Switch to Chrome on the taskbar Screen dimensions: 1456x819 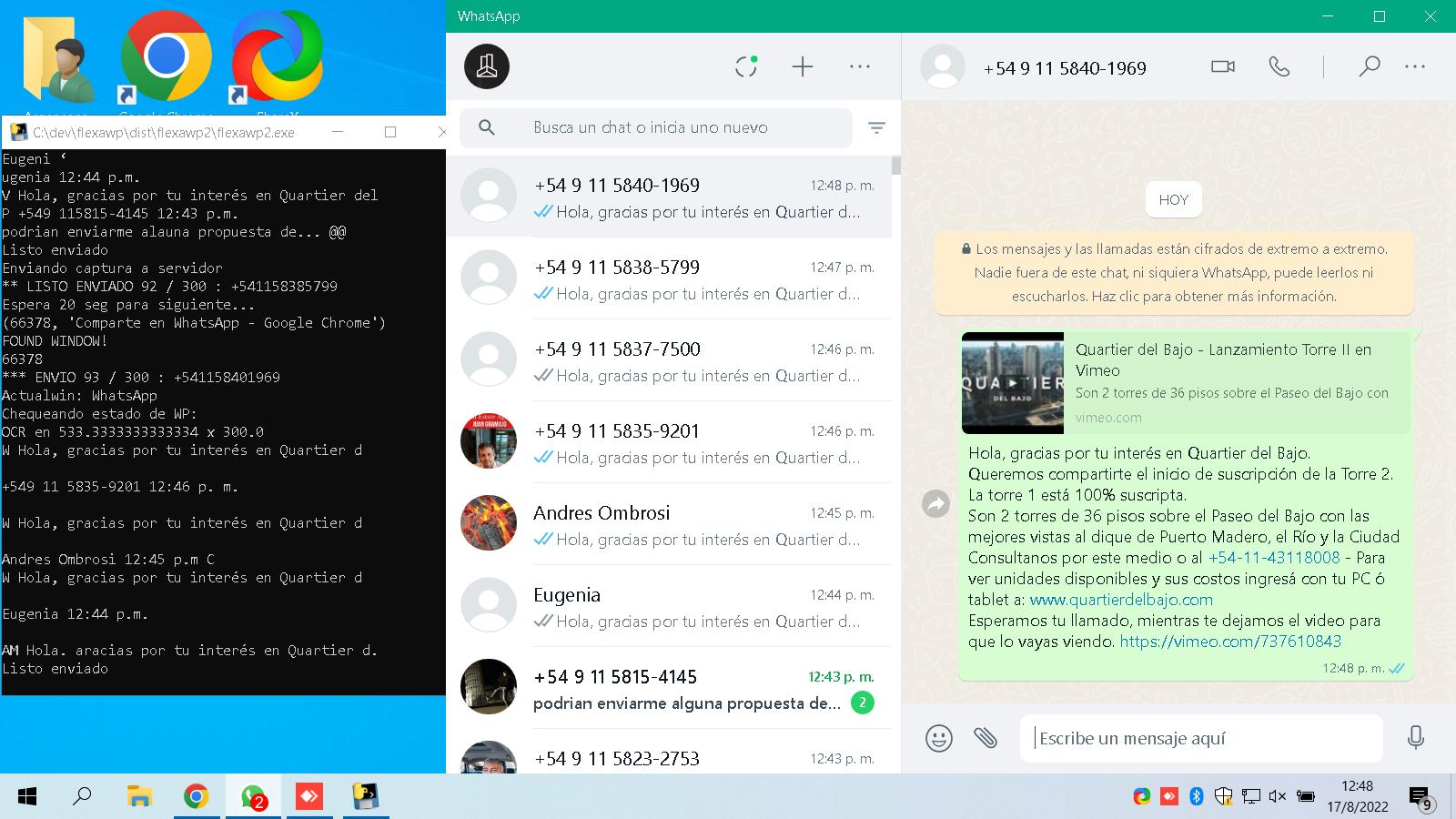click(x=196, y=797)
